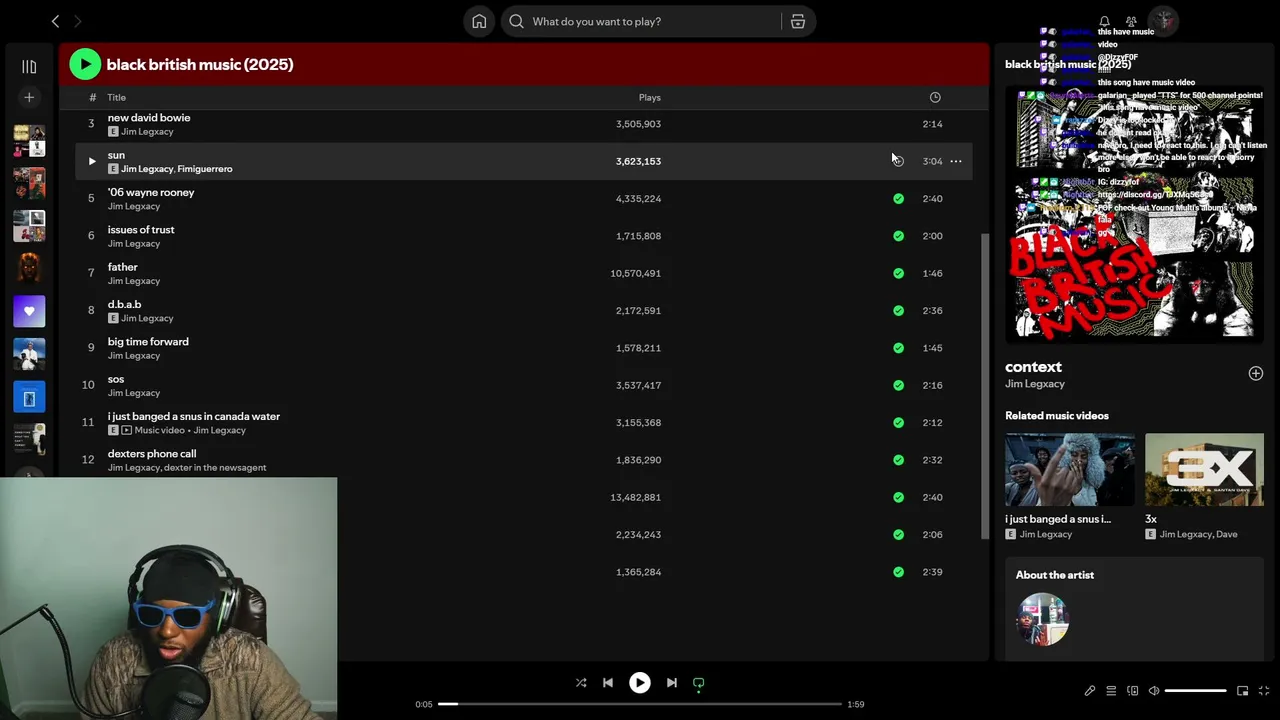Select track ''06 wayne rooney'
The image size is (1280, 720).
pos(151,192)
